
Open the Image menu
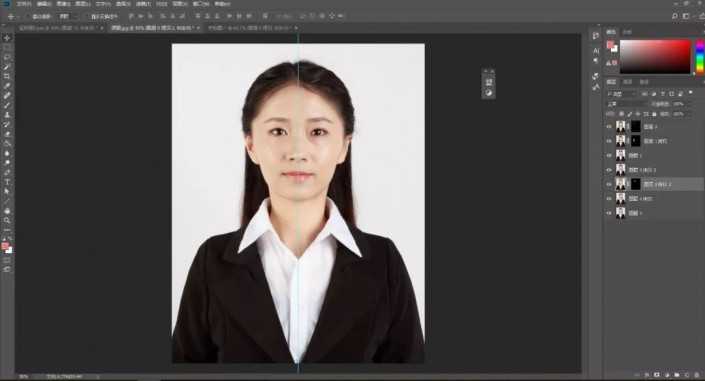63,4
